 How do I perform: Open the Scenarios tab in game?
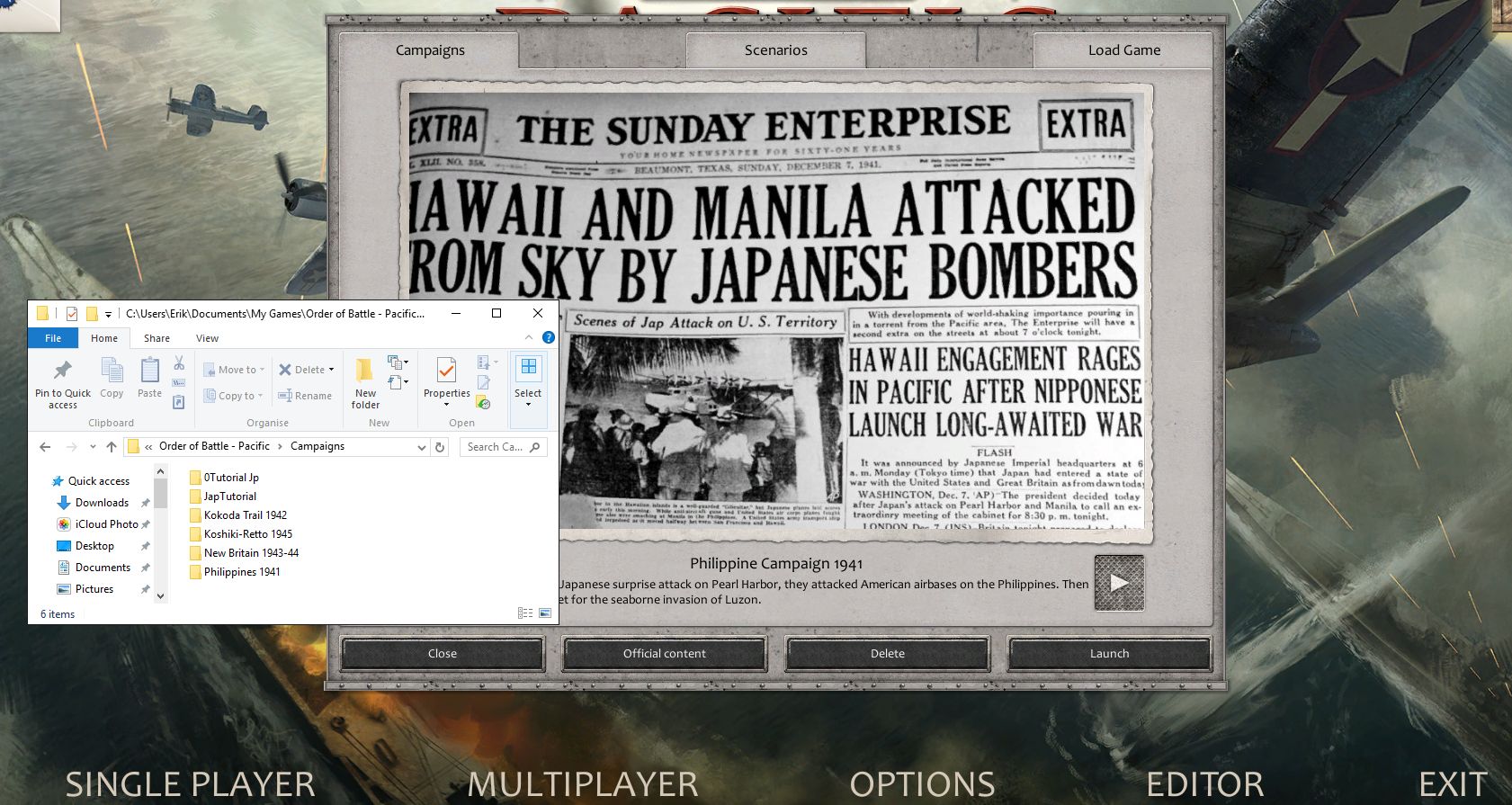coord(775,50)
